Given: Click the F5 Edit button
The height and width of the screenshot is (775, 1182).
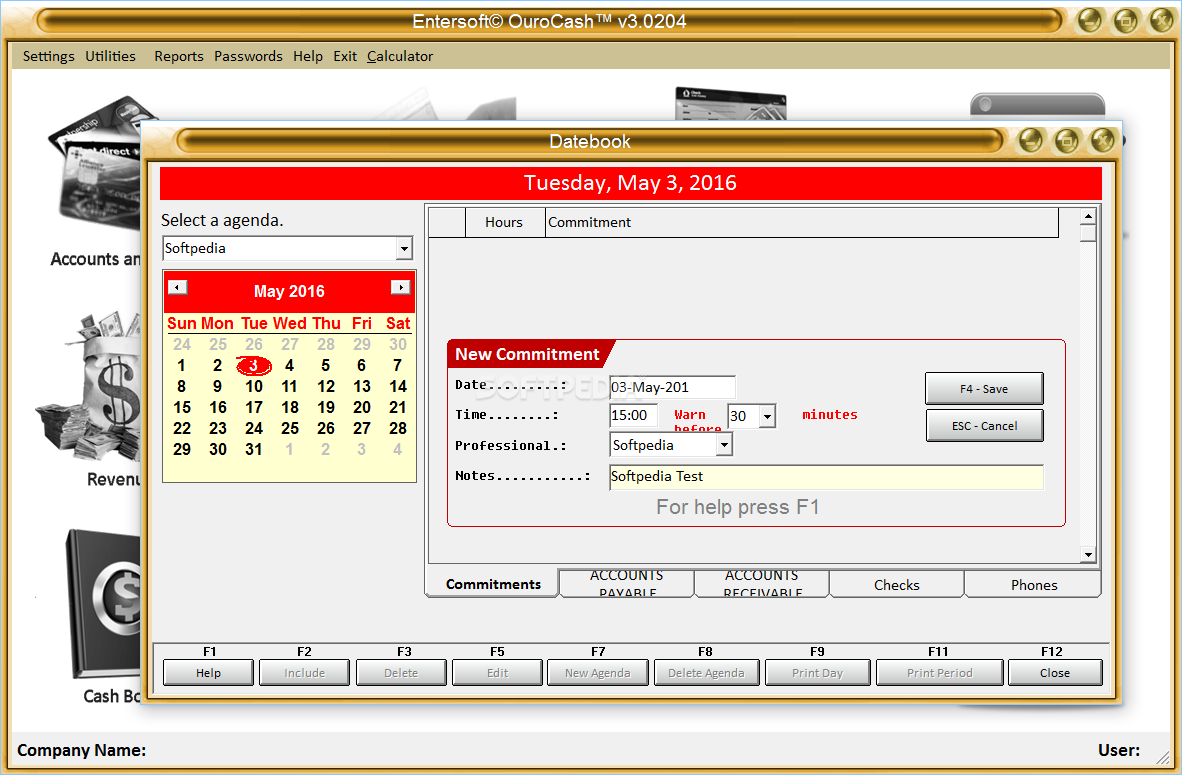Looking at the screenshot, I should [x=497, y=672].
